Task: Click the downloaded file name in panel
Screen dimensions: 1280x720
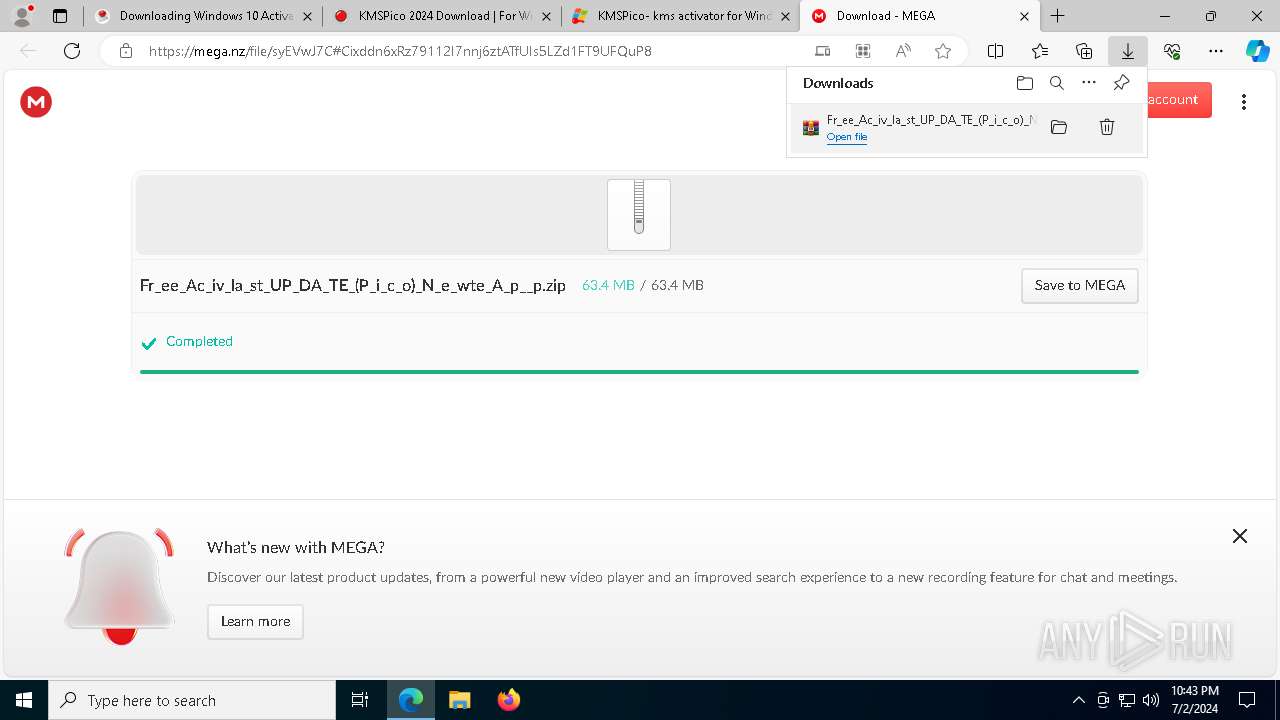Action: [930, 120]
